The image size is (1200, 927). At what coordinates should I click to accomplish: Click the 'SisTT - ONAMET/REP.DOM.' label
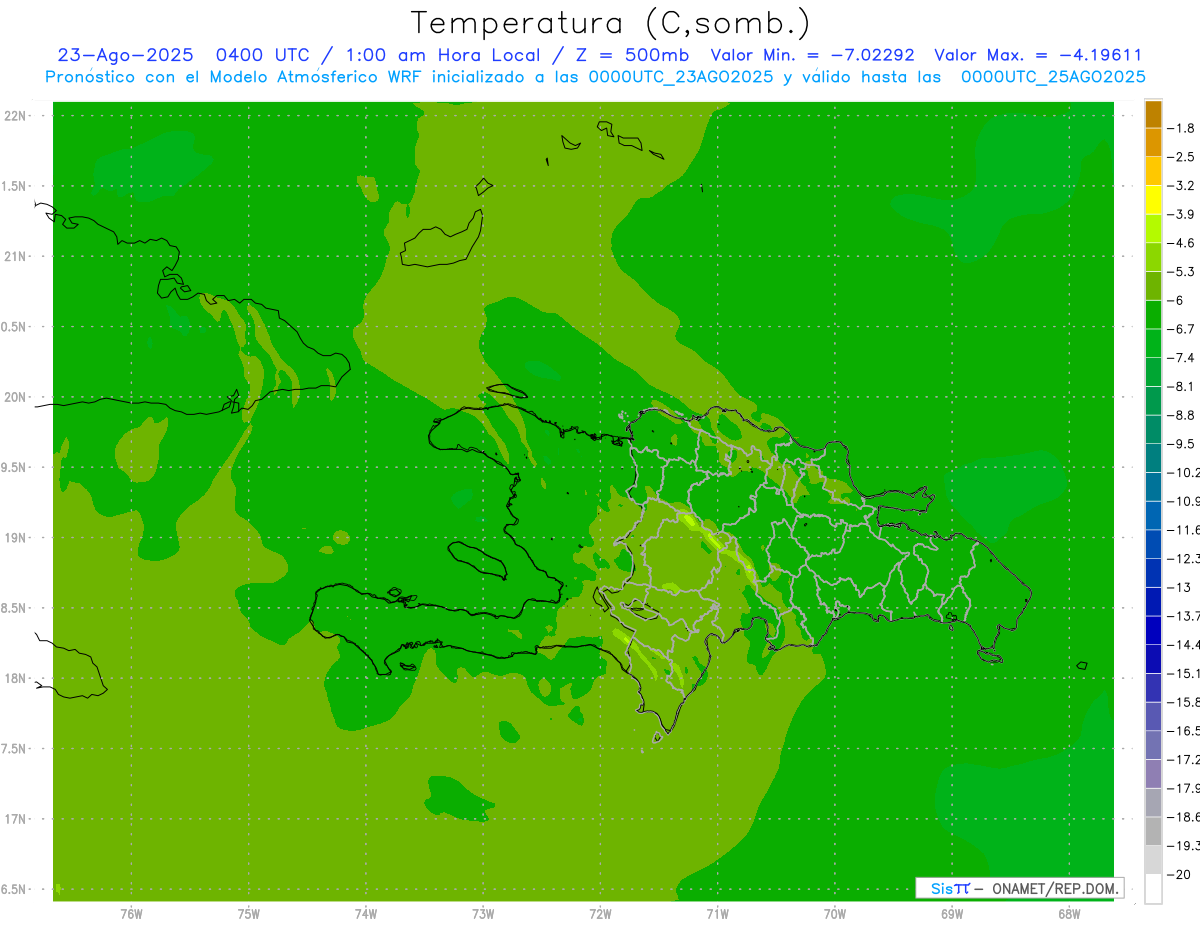[x=1020, y=888]
